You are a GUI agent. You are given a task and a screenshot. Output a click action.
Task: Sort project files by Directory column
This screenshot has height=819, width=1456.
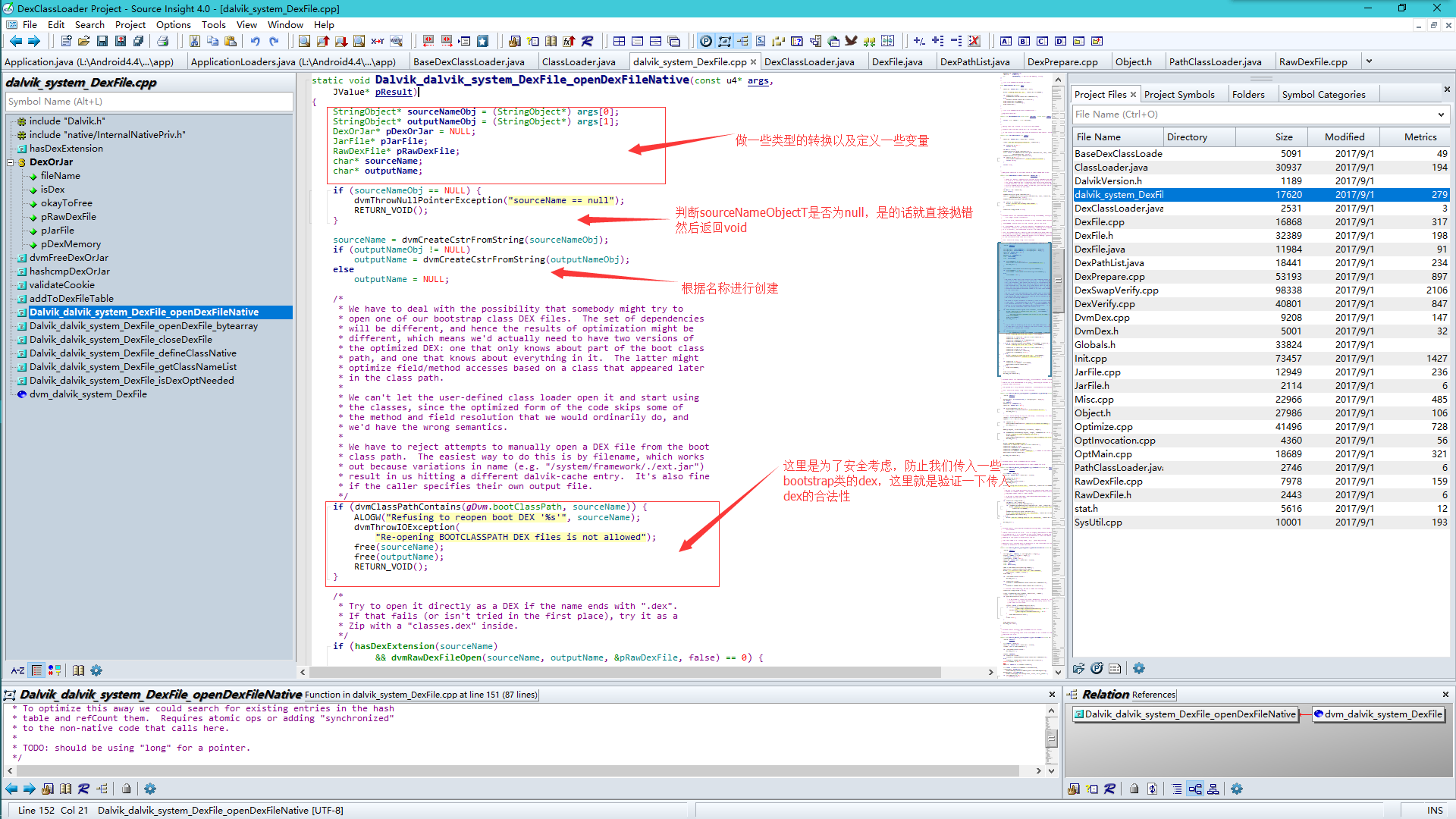[x=1200, y=137]
